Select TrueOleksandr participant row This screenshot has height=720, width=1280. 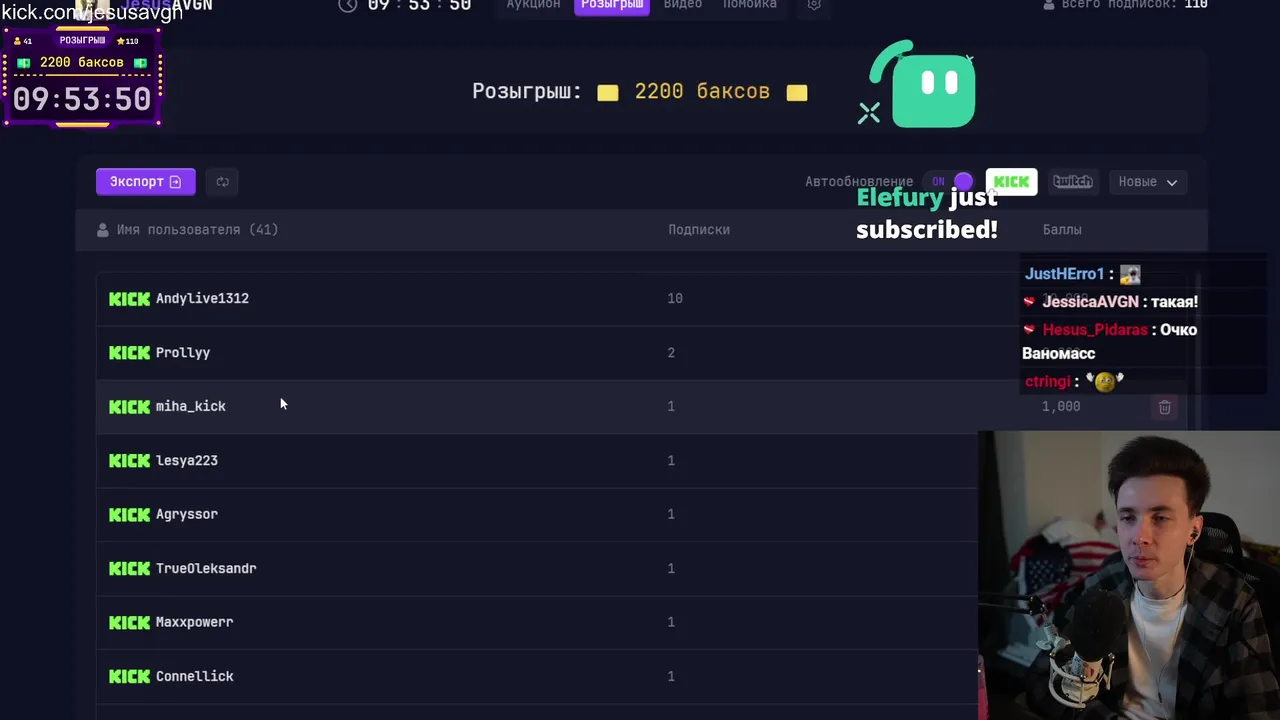pyautogui.click(x=537, y=568)
